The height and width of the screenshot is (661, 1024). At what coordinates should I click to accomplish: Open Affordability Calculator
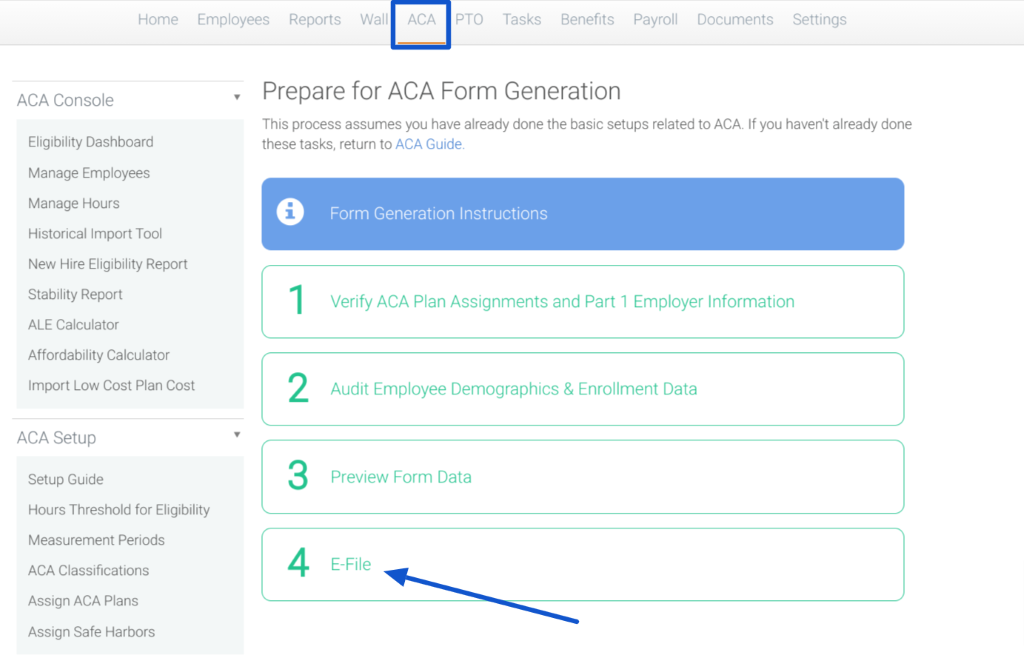(99, 355)
